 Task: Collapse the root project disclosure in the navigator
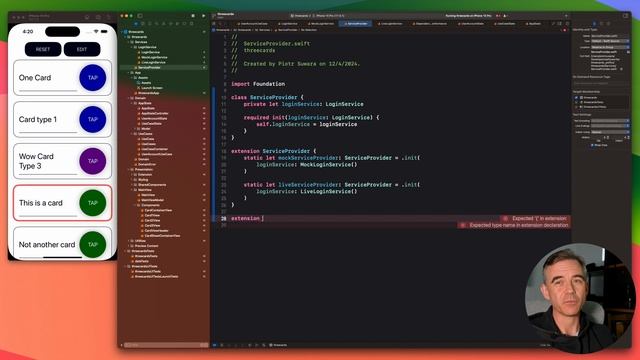[x=122, y=32]
